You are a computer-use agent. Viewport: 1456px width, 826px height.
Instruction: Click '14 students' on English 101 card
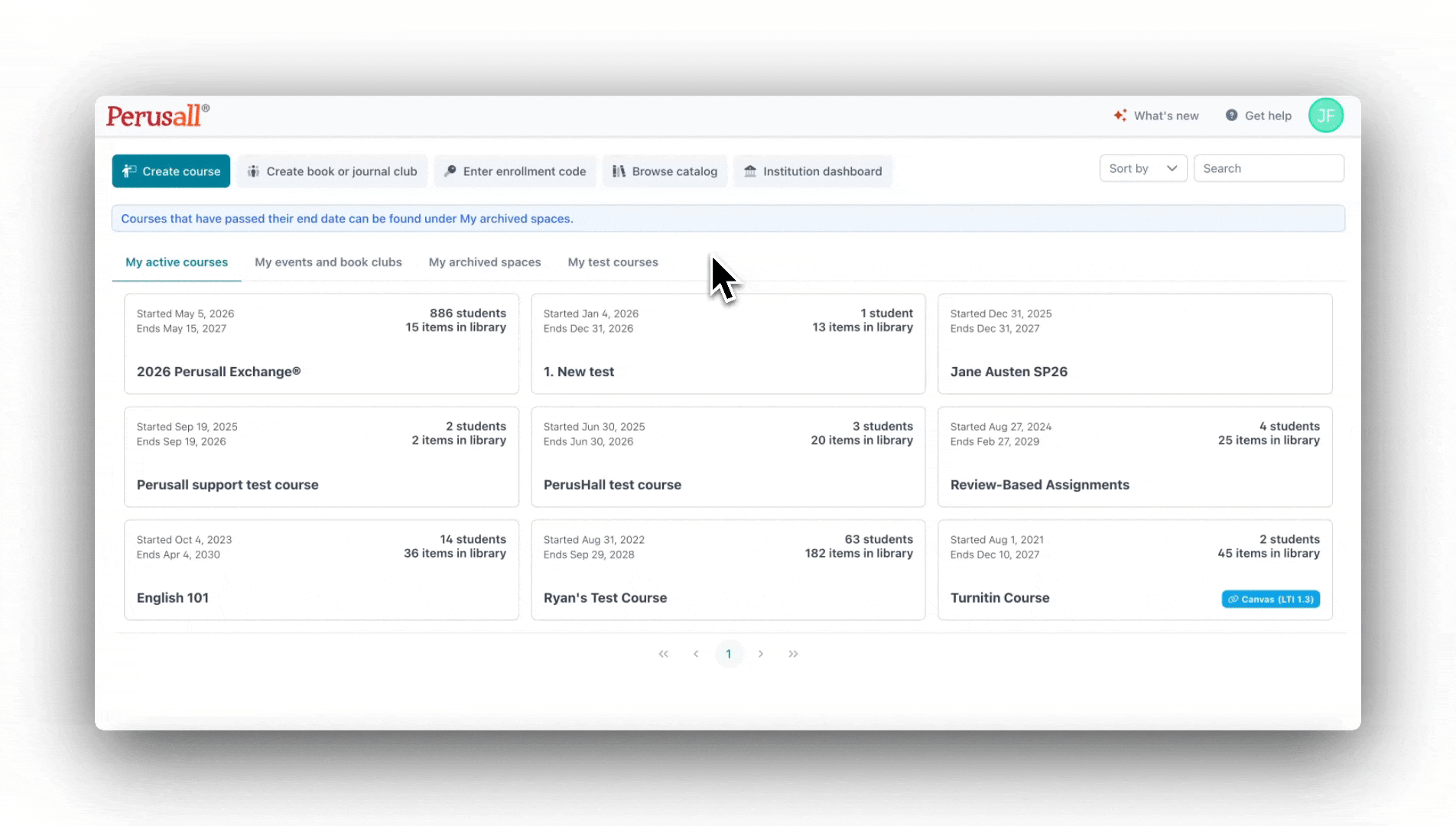473,539
